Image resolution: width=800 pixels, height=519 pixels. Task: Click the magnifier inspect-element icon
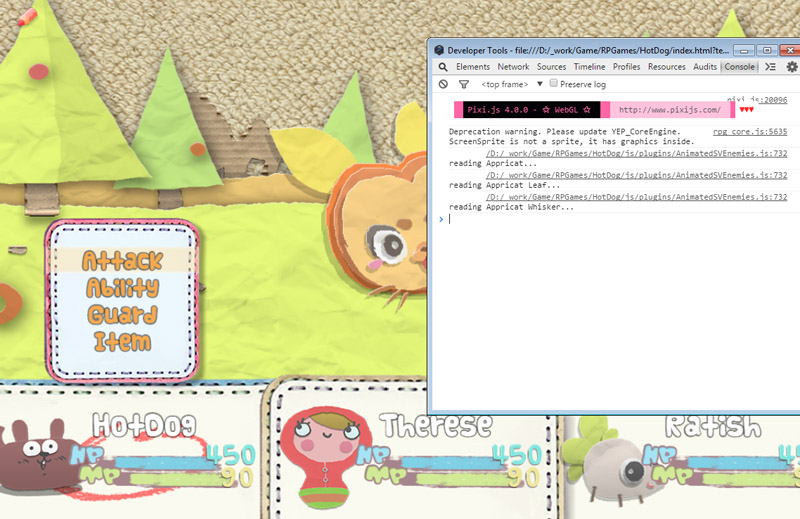443,67
